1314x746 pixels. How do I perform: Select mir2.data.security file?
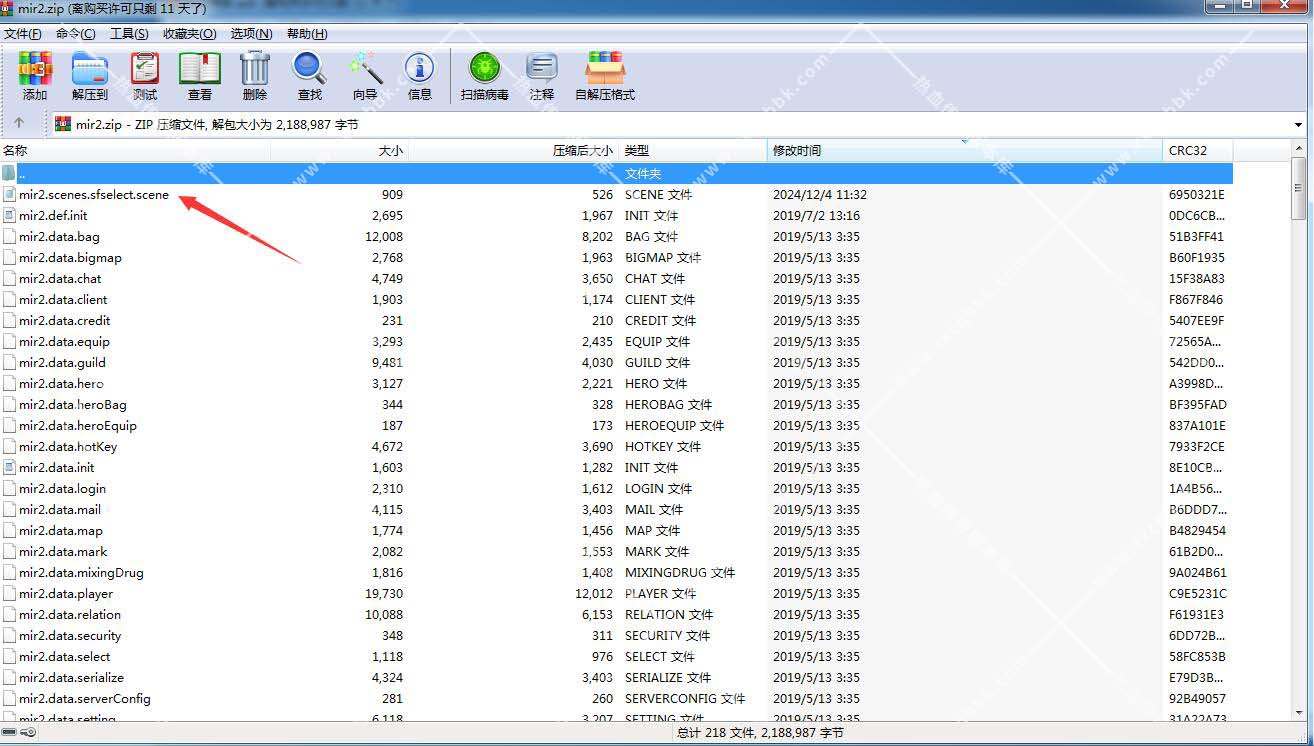point(70,635)
